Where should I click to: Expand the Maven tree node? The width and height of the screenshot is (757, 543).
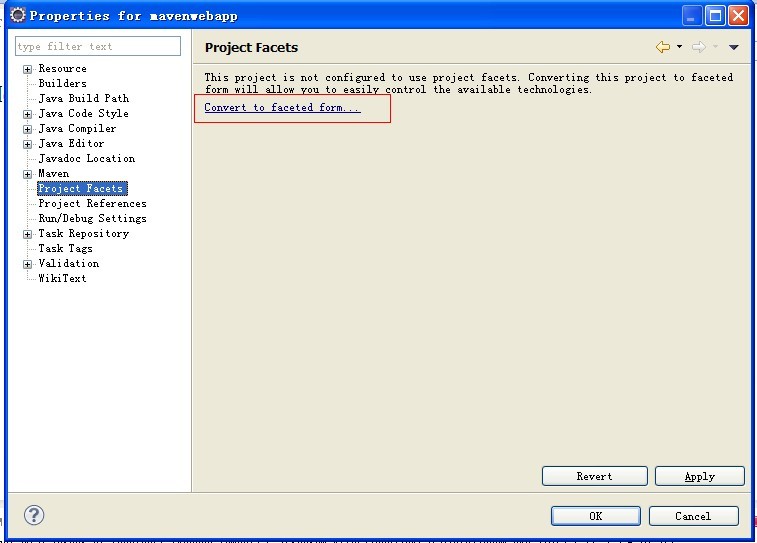(28, 174)
